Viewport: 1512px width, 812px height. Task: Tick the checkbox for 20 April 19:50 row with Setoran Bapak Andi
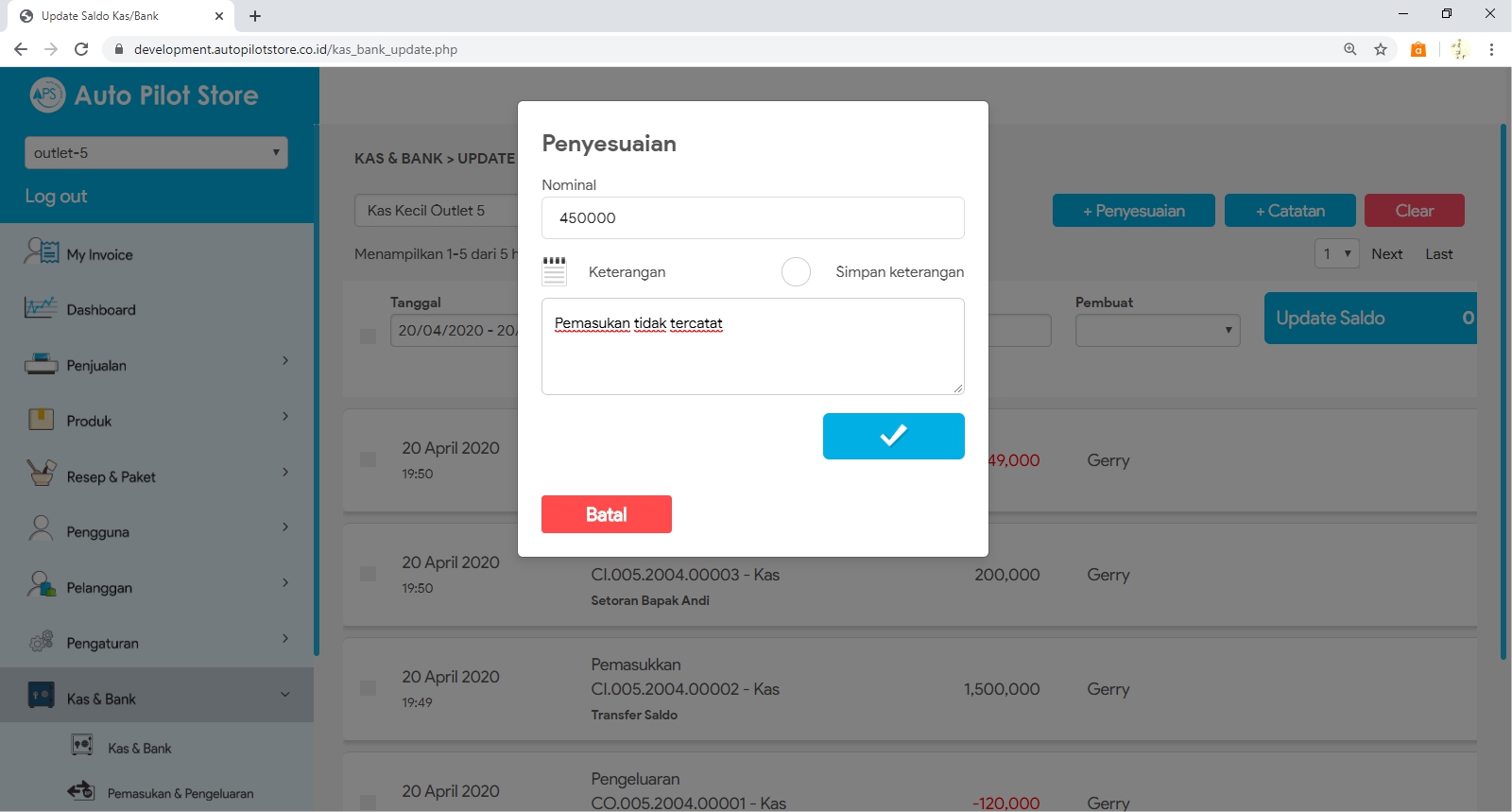[x=368, y=574]
